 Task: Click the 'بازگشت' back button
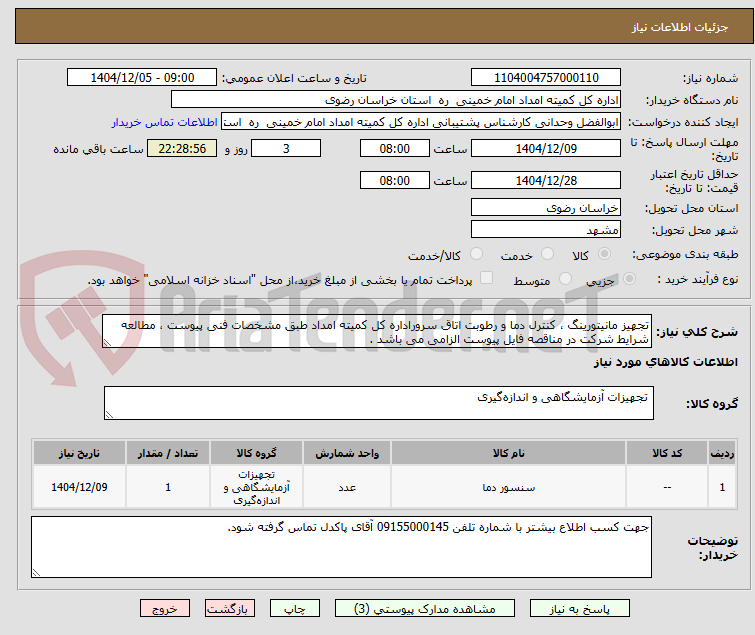coord(229,608)
